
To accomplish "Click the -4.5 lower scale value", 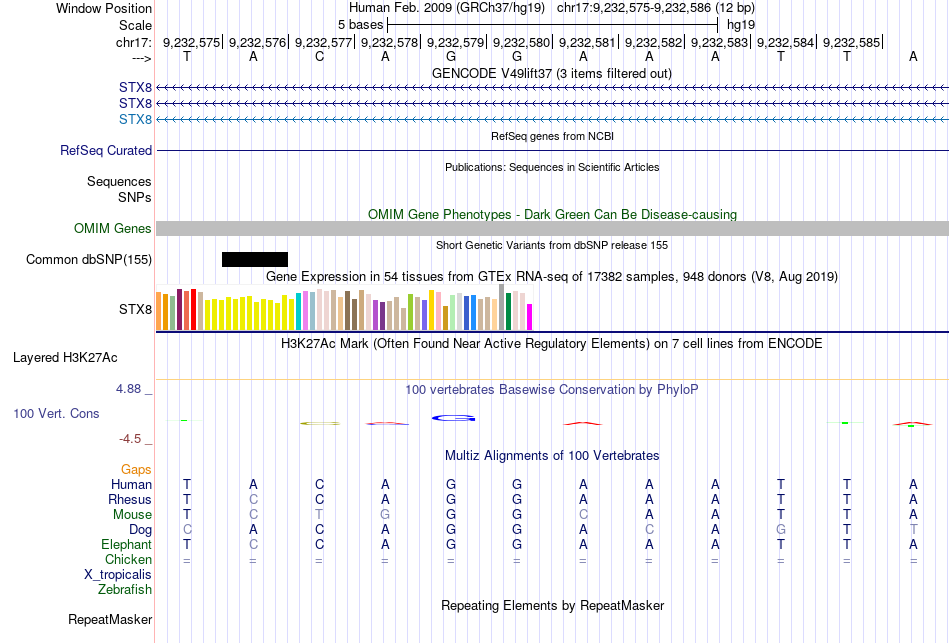I will tap(130, 439).
